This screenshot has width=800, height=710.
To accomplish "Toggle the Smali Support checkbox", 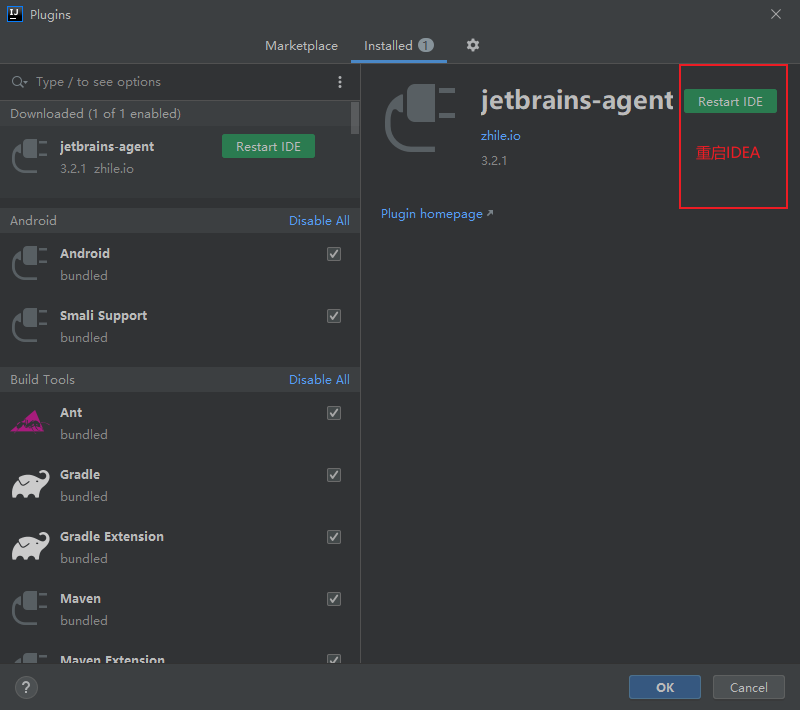I will (334, 316).
